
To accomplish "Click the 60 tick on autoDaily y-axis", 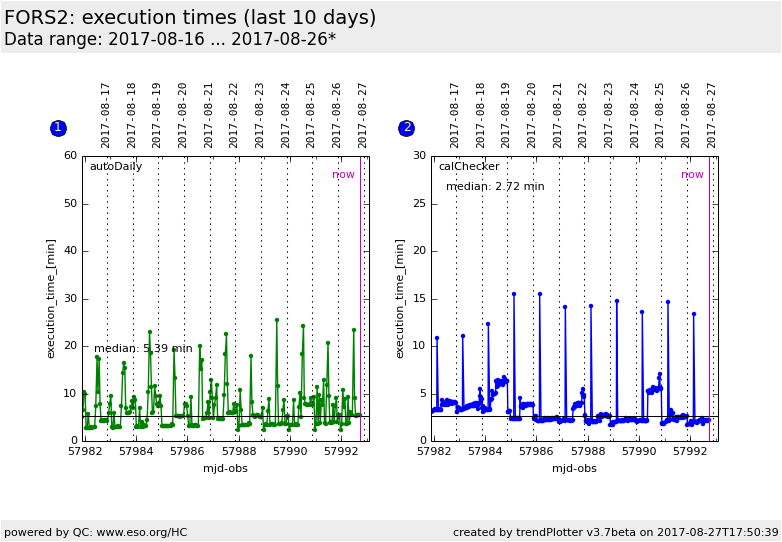I will 70,156.
